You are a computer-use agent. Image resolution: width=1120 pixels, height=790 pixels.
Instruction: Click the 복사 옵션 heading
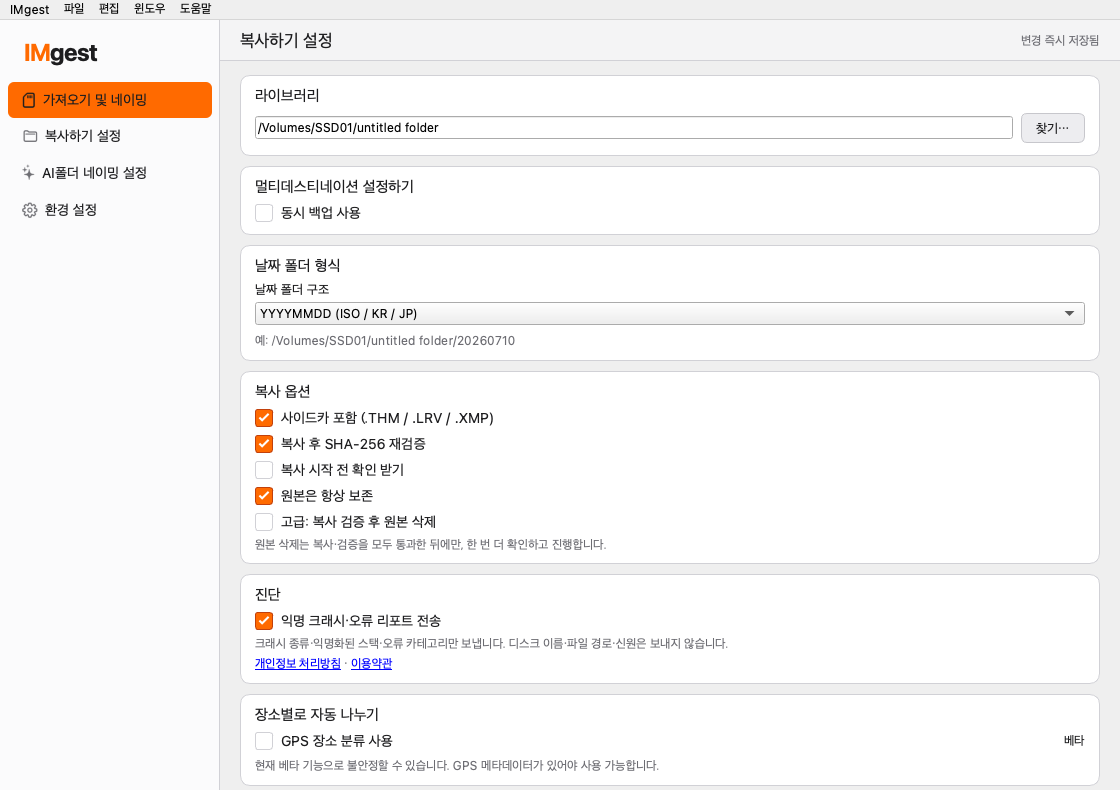pos(283,391)
